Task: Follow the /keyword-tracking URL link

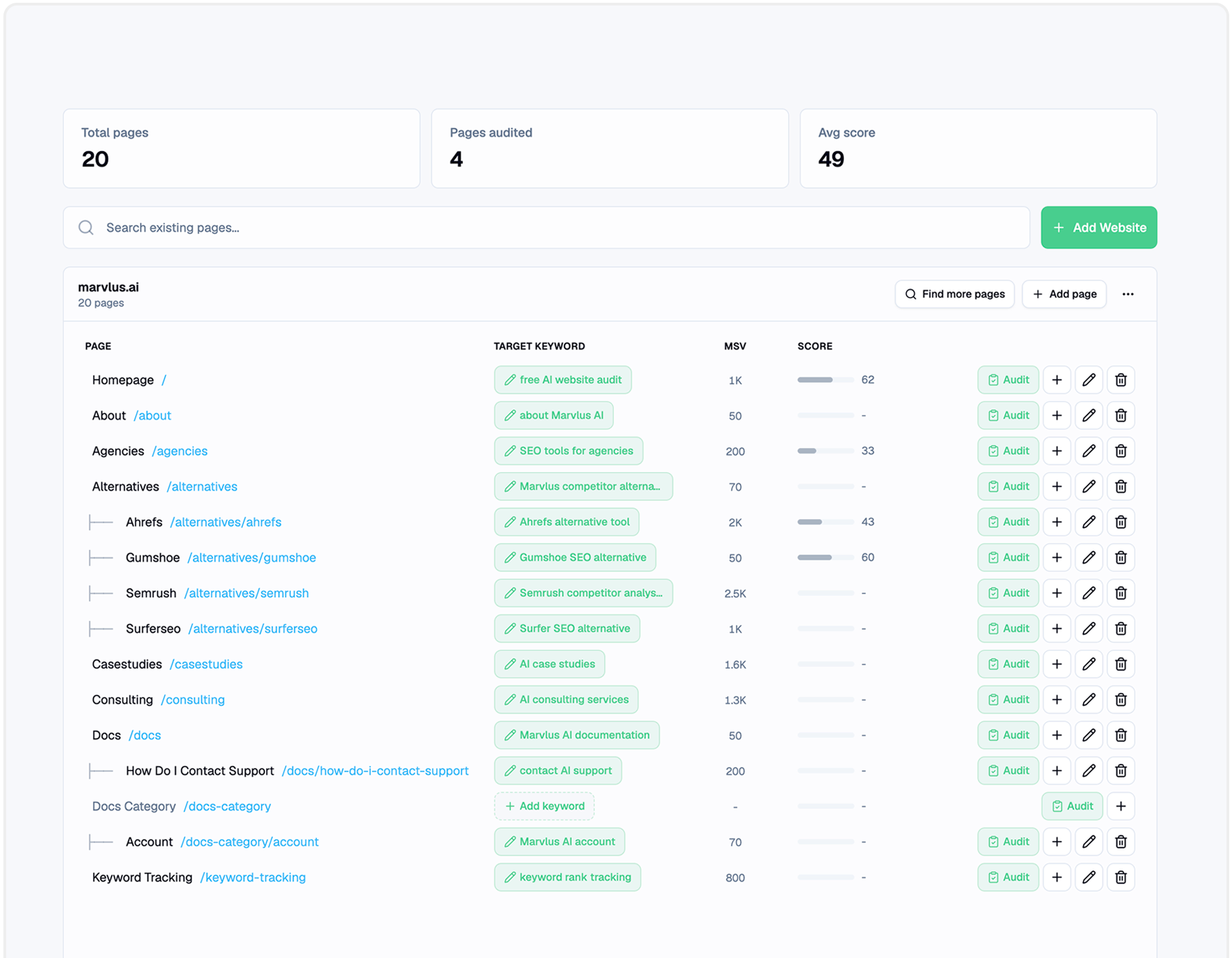Action: [253, 877]
